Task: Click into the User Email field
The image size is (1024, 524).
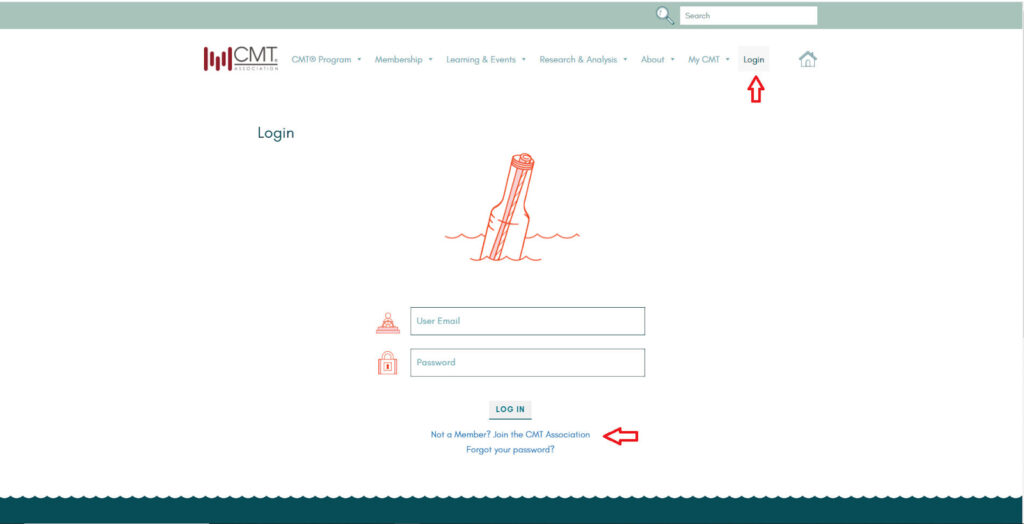Action: pos(528,321)
